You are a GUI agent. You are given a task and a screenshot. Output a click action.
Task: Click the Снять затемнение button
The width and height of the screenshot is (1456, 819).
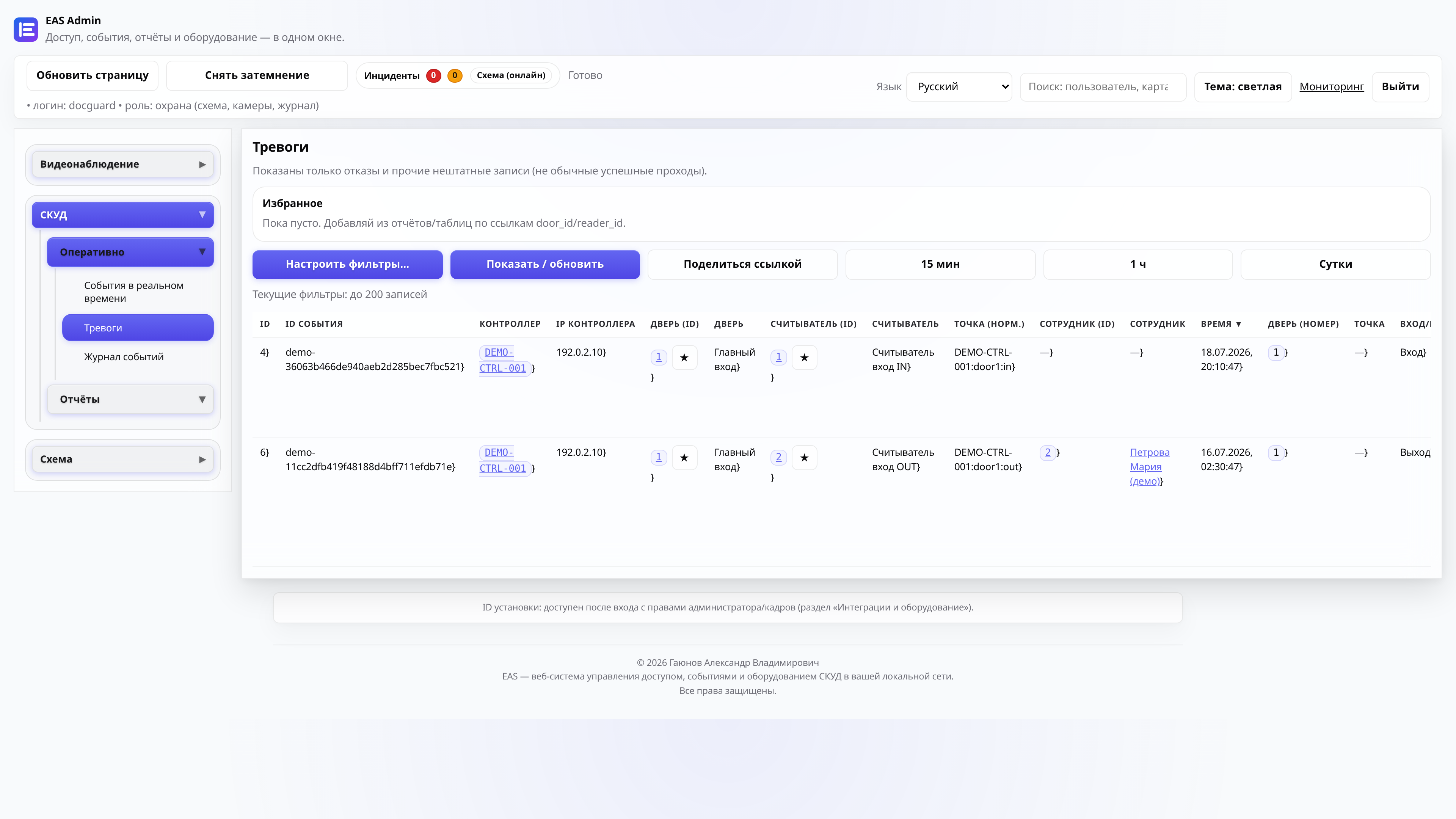click(257, 75)
